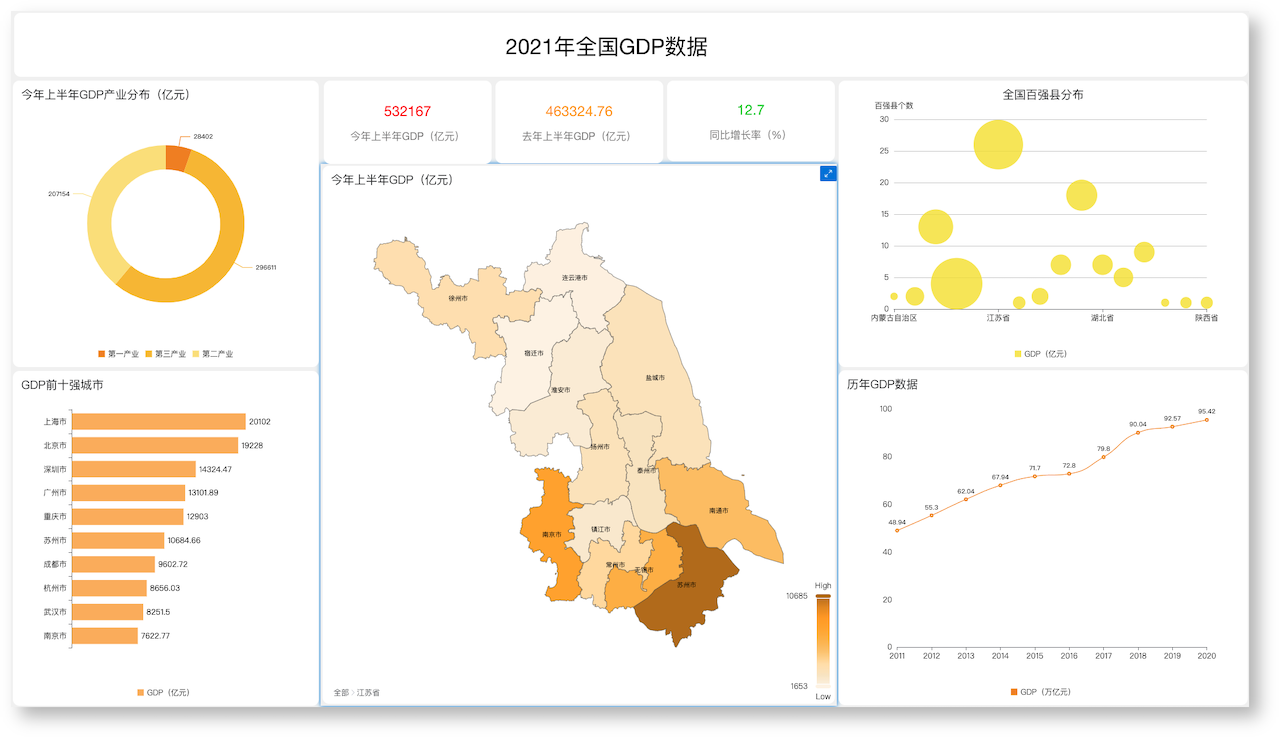This screenshot has height=738, width=1280.
Task: Click the 内蒙古自治区 axis label
Action: coord(894,317)
